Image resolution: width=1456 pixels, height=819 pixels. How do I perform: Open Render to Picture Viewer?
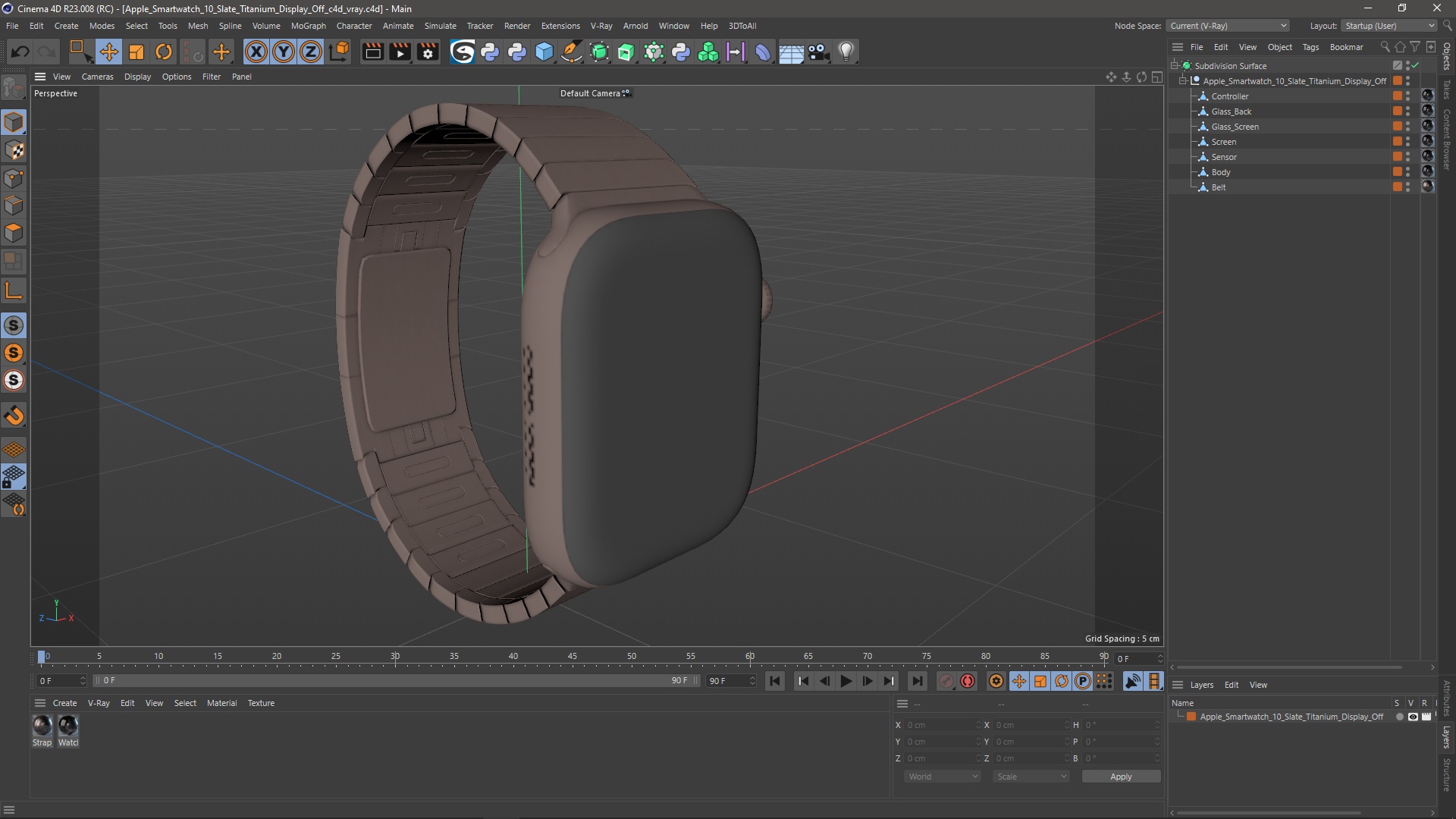click(400, 52)
